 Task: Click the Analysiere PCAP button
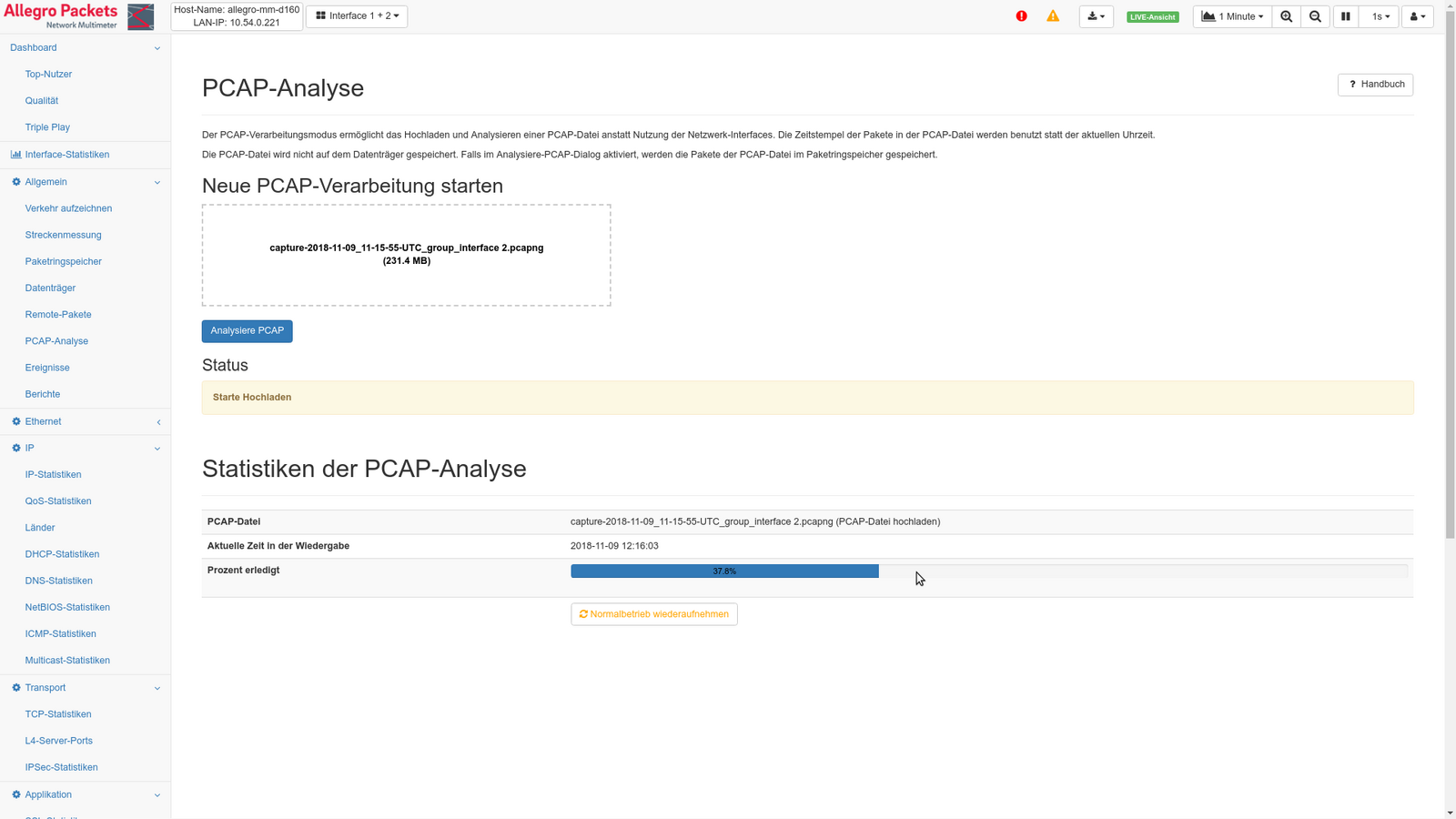point(247,331)
